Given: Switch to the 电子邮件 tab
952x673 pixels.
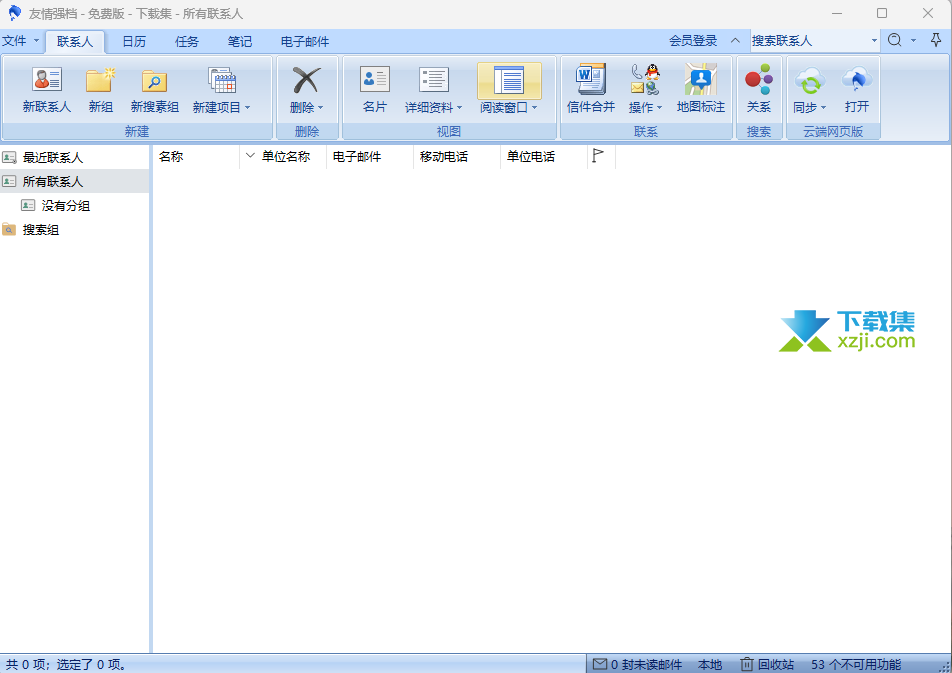Looking at the screenshot, I should click(x=305, y=41).
